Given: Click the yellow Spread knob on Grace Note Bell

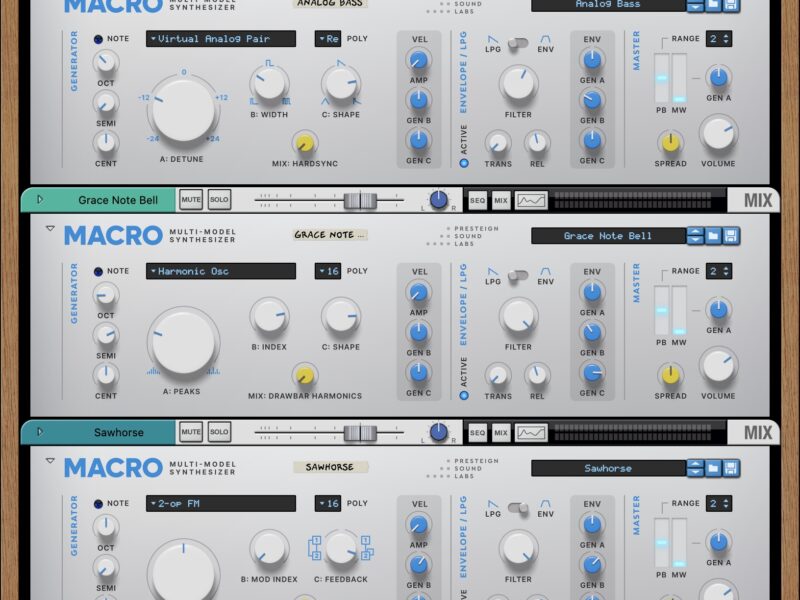Looking at the screenshot, I should click(670, 375).
